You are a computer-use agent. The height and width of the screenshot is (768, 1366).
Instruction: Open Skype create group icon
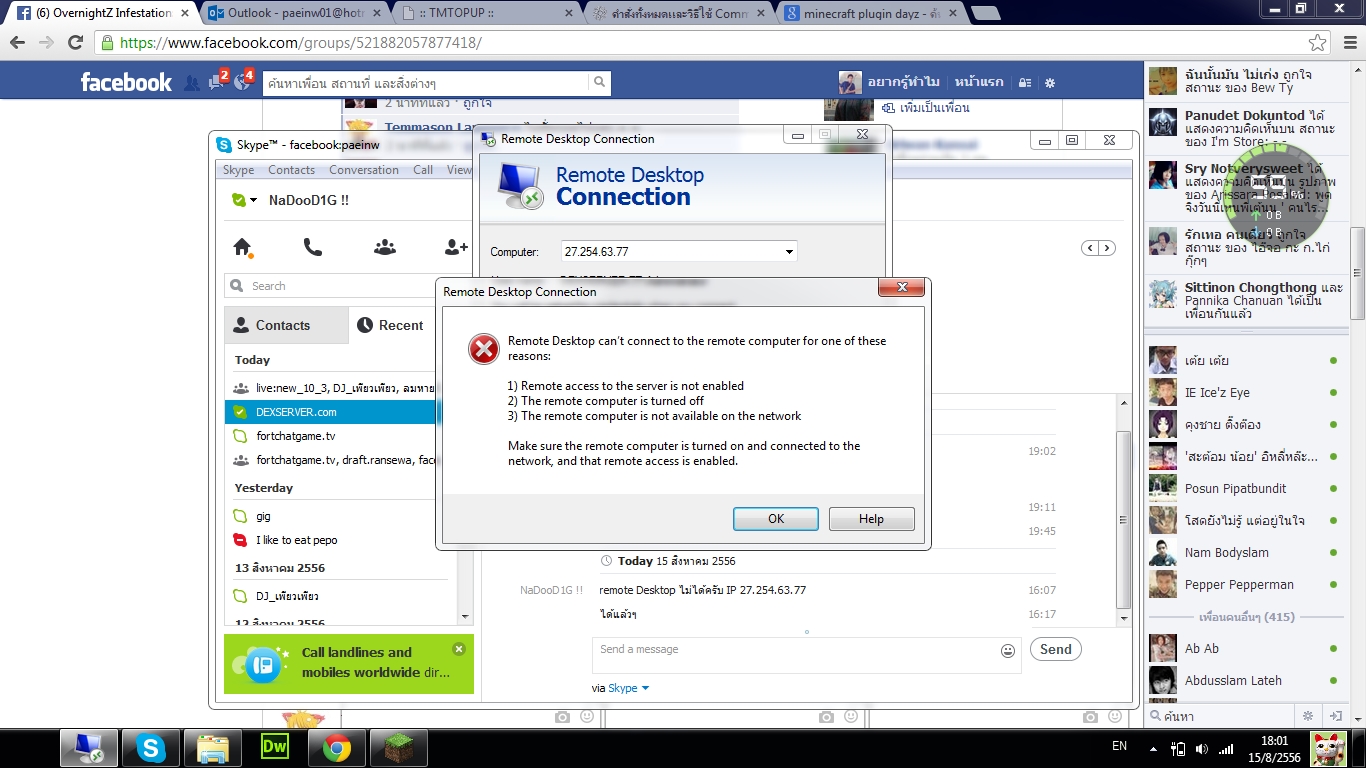tap(385, 247)
